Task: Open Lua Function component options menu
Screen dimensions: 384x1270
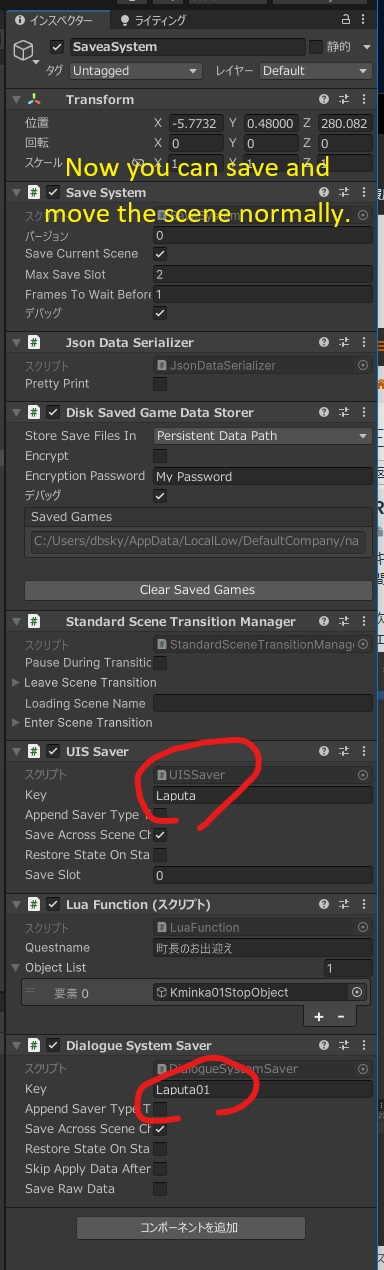Action: click(362, 904)
